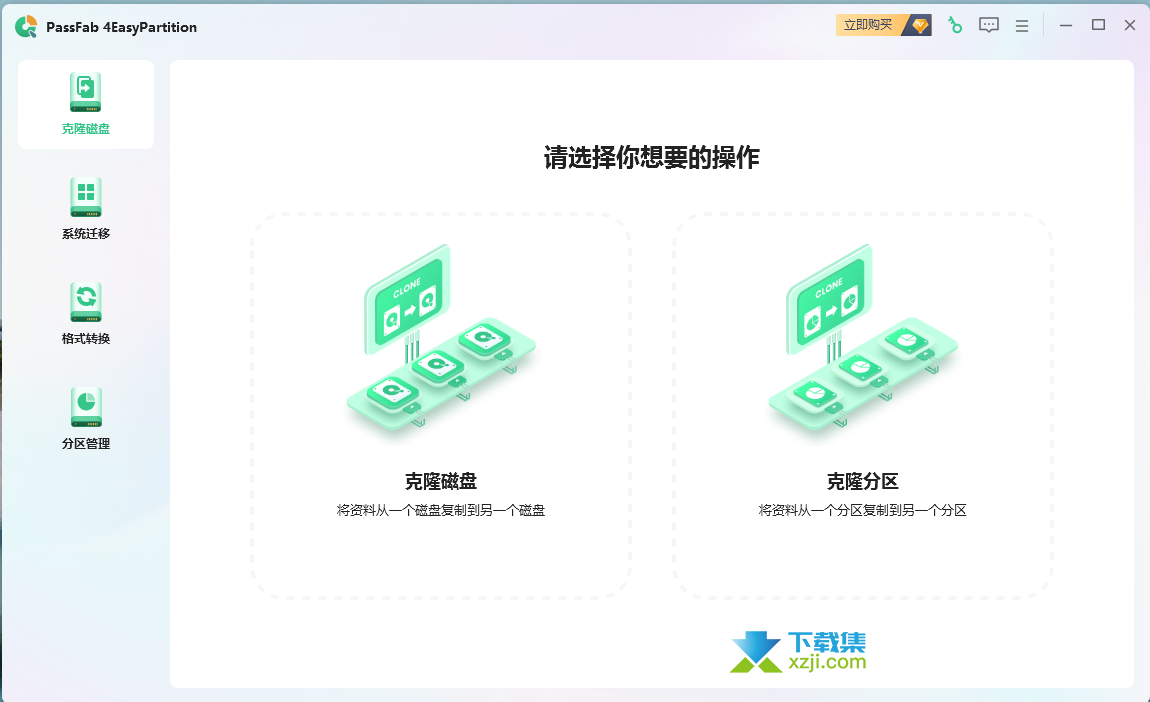Screen dimensions: 1150x702
Task: Maximize the PassFab window
Action: (1098, 25)
